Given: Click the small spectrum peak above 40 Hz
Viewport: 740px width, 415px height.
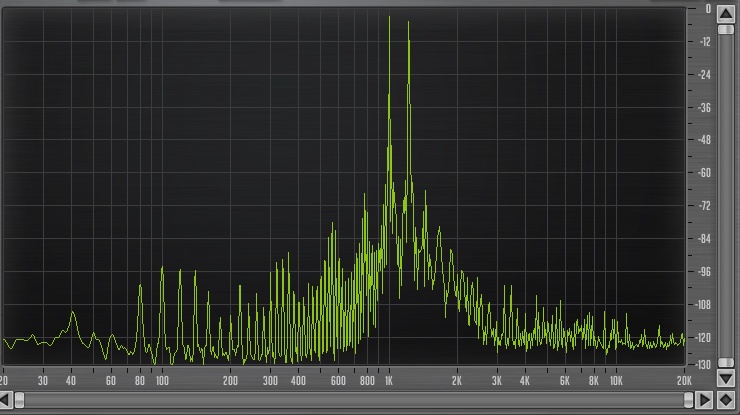Looking at the screenshot, I should click(73, 312).
